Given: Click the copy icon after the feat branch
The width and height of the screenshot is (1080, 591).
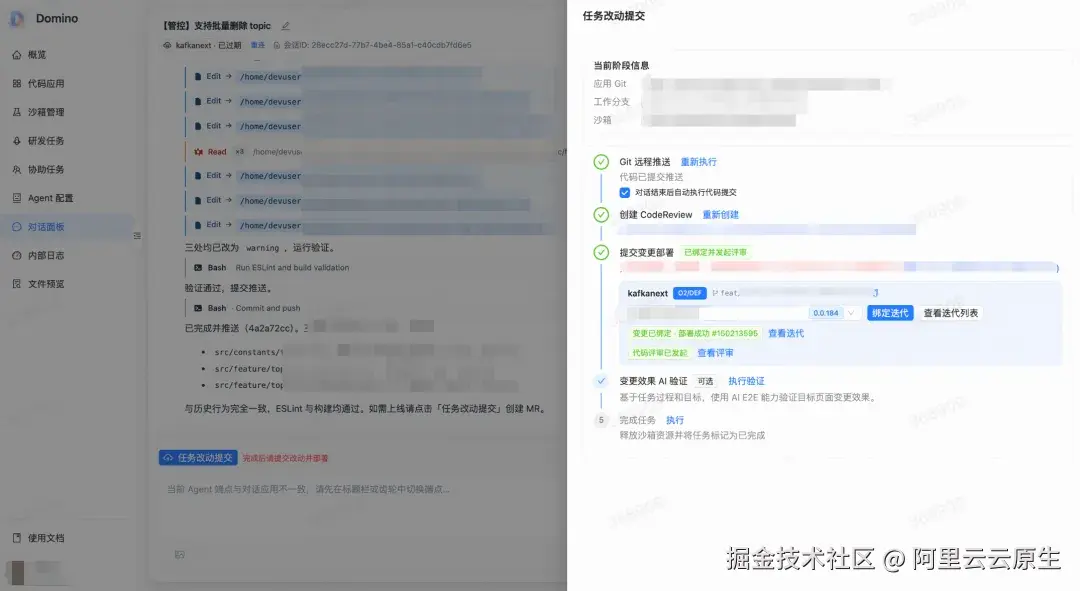Looking at the screenshot, I should tap(875, 293).
